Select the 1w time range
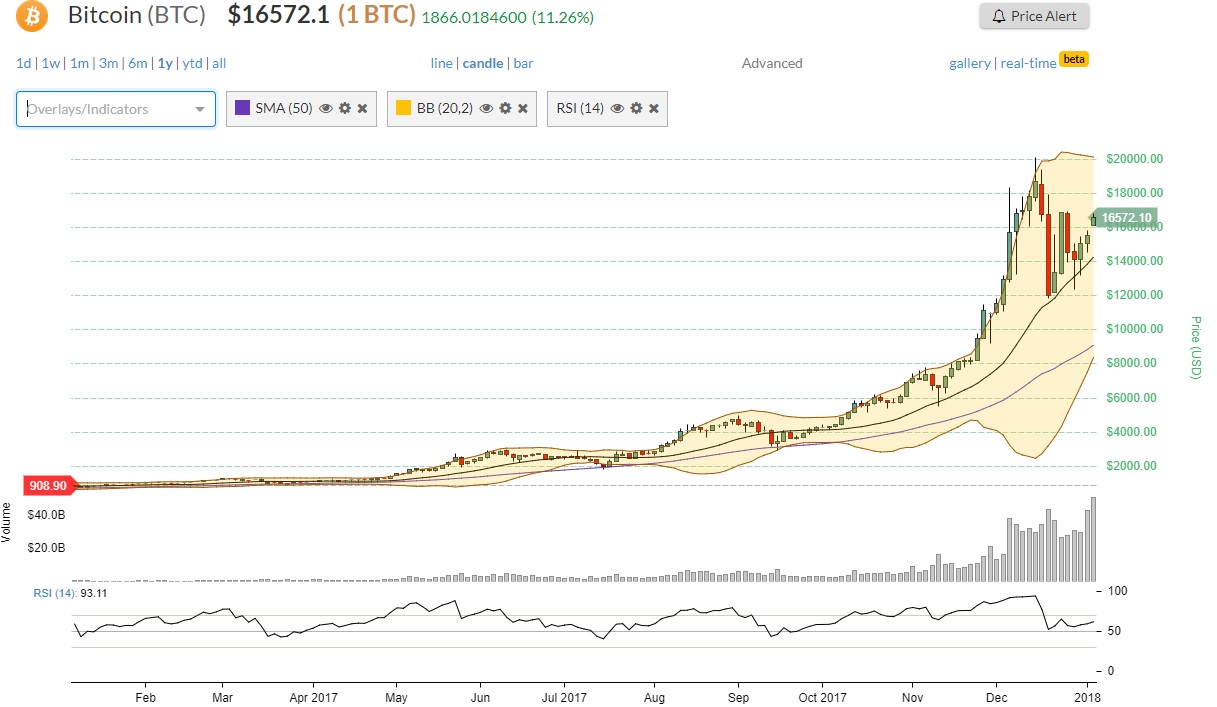Screen dimensions: 1217x707 tap(50, 63)
